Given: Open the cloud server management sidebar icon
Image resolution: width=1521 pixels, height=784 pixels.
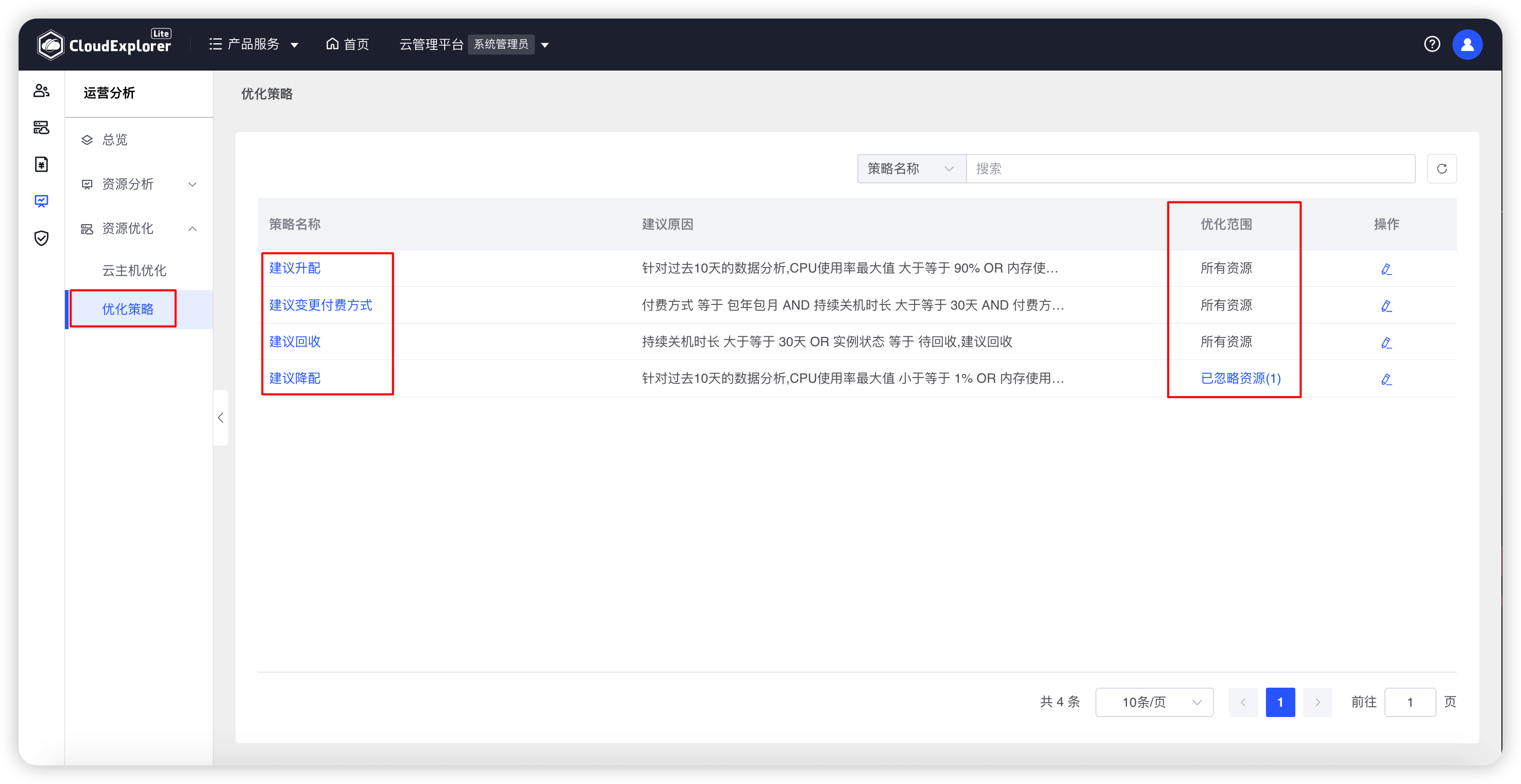Looking at the screenshot, I should pos(41,127).
